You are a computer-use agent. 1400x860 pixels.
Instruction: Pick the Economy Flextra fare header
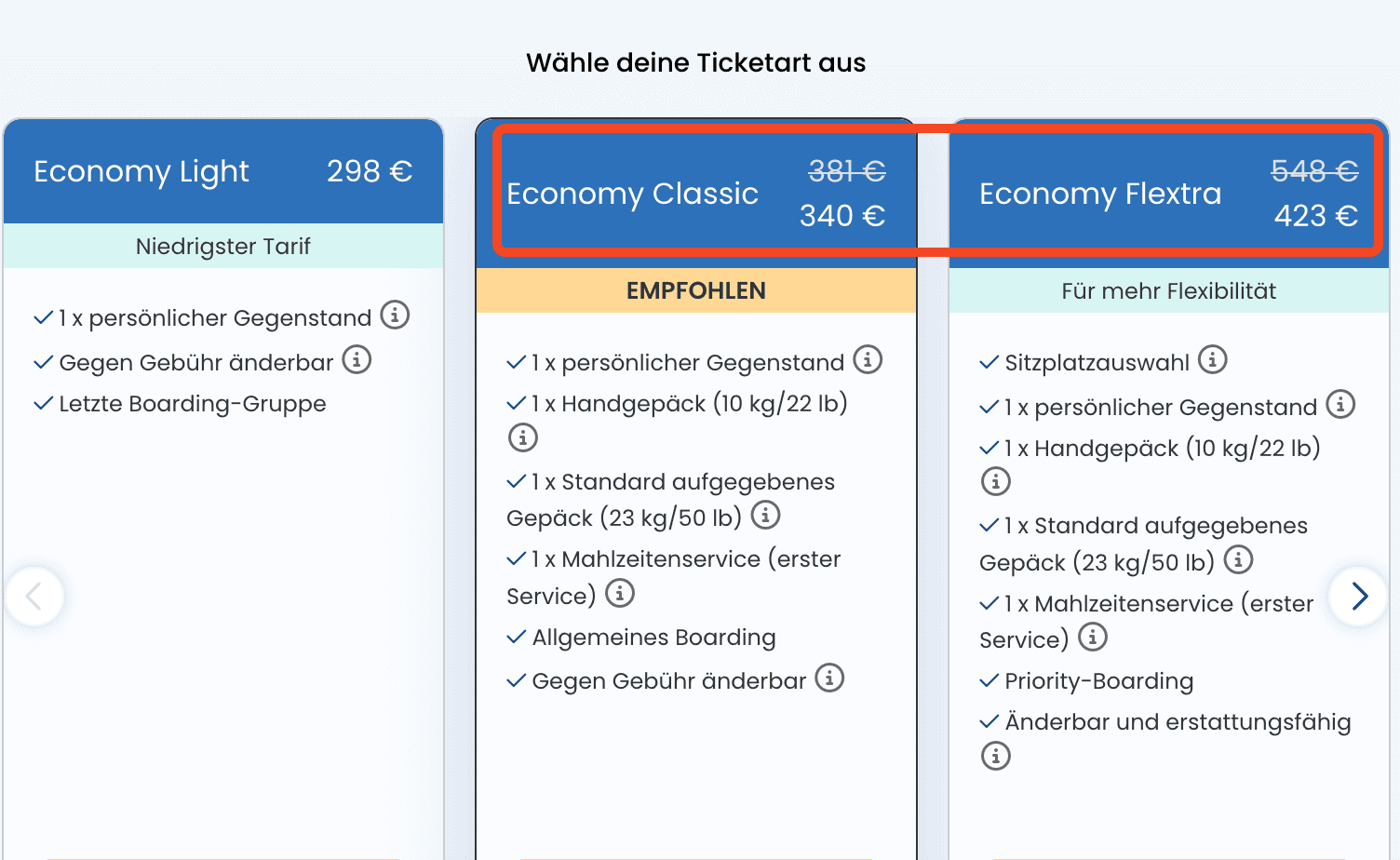1168,194
